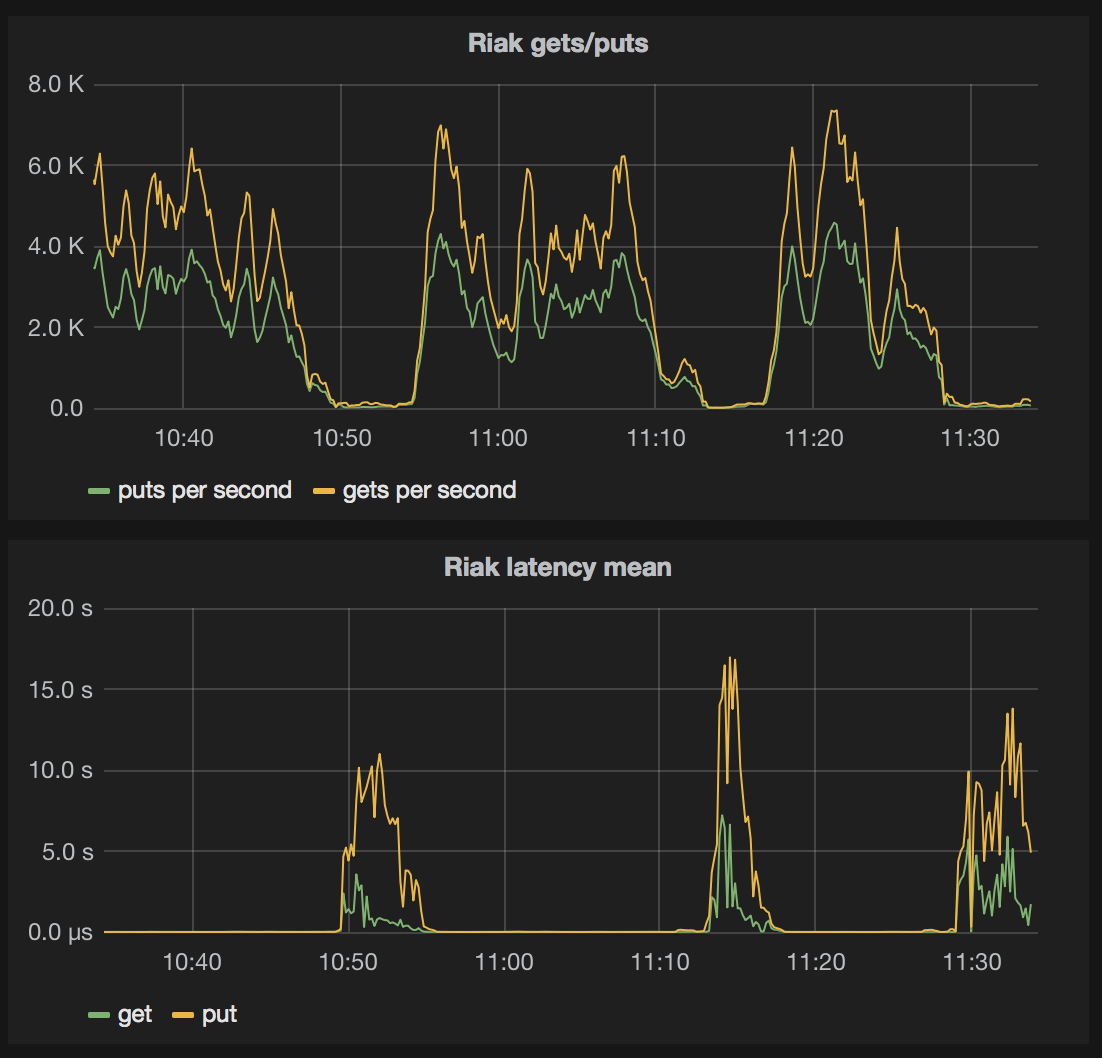Viewport: 1102px width, 1058px height.
Task: Open the Riak latency mean panel title menu
Action: (x=558, y=567)
